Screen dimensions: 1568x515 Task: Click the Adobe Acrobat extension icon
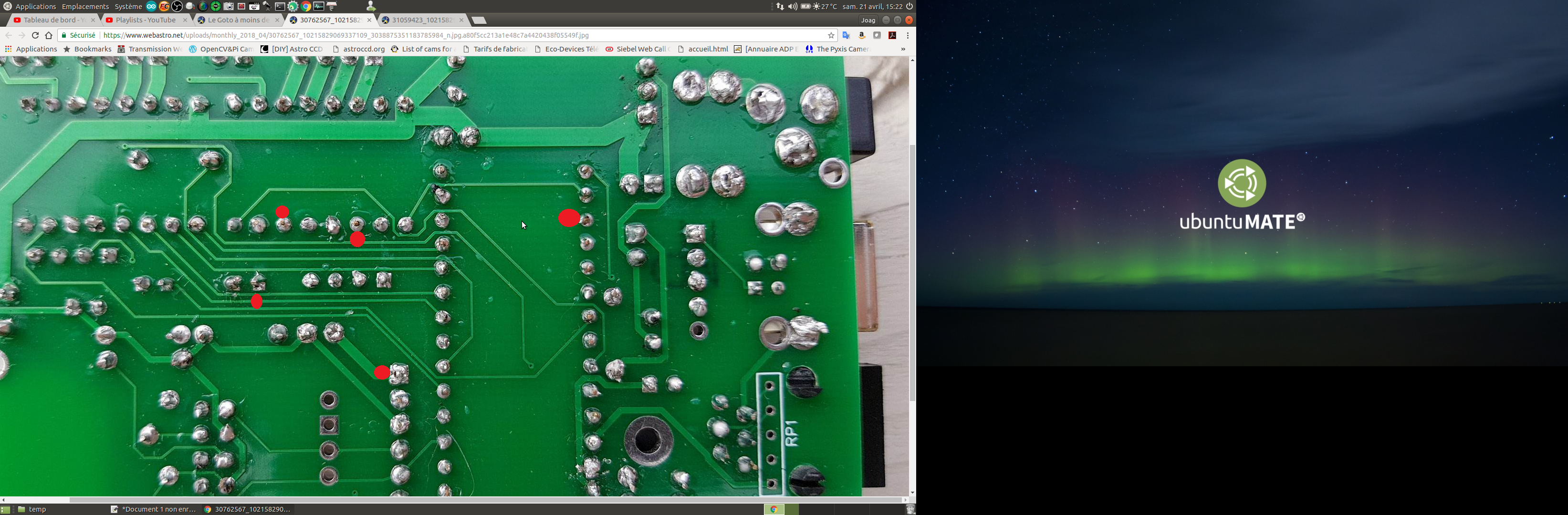892,35
